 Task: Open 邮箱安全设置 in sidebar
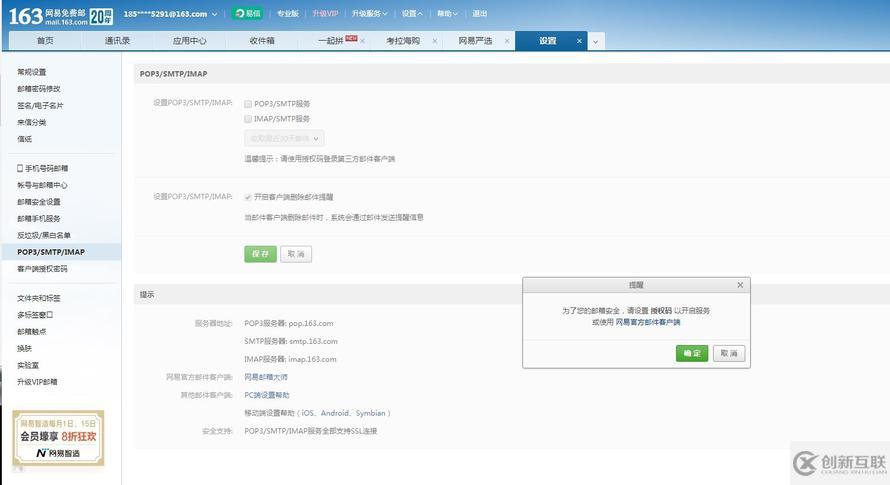point(39,202)
